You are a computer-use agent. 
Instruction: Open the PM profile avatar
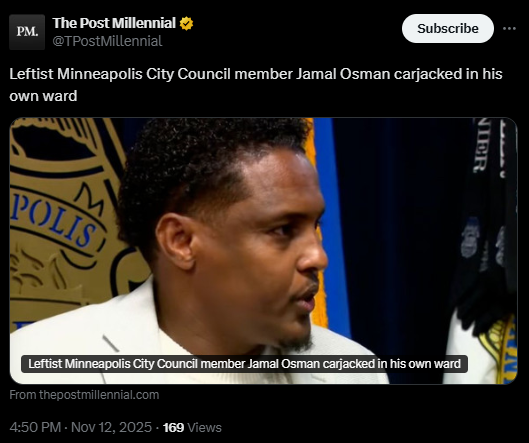tap(27, 32)
